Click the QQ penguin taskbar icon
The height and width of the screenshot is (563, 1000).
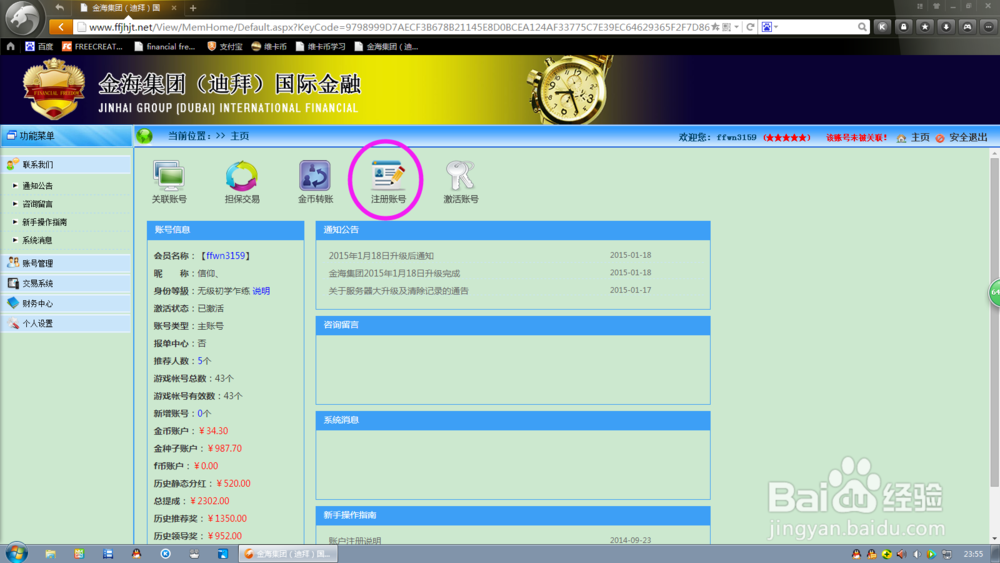(x=136, y=554)
